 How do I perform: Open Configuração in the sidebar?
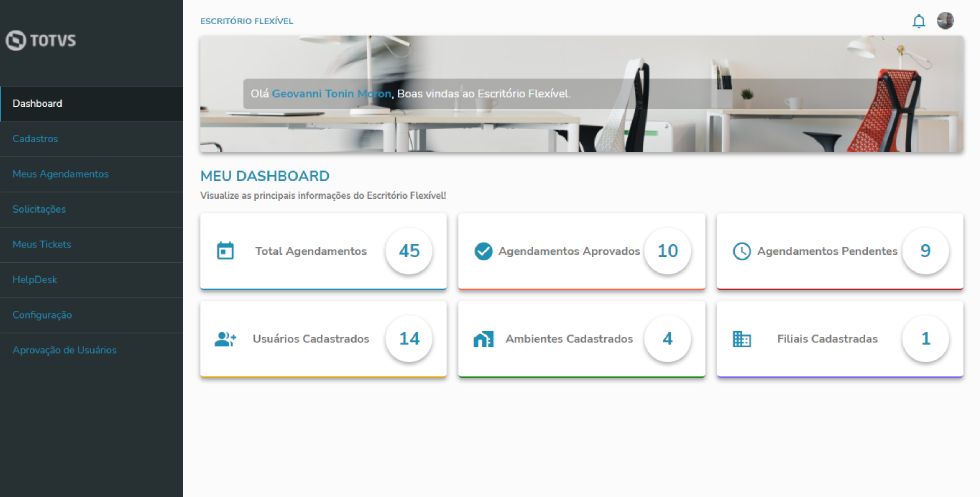91,315
